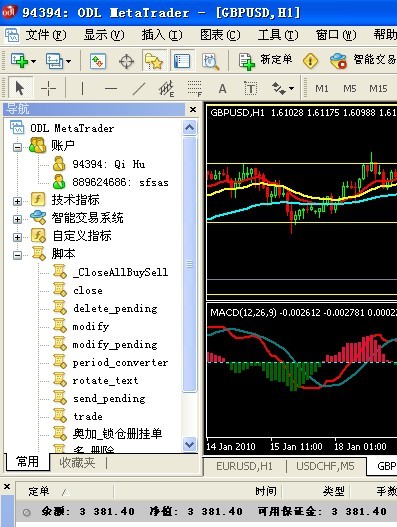
Task: Select the Fibonacci retracement tool
Action: point(194,89)
